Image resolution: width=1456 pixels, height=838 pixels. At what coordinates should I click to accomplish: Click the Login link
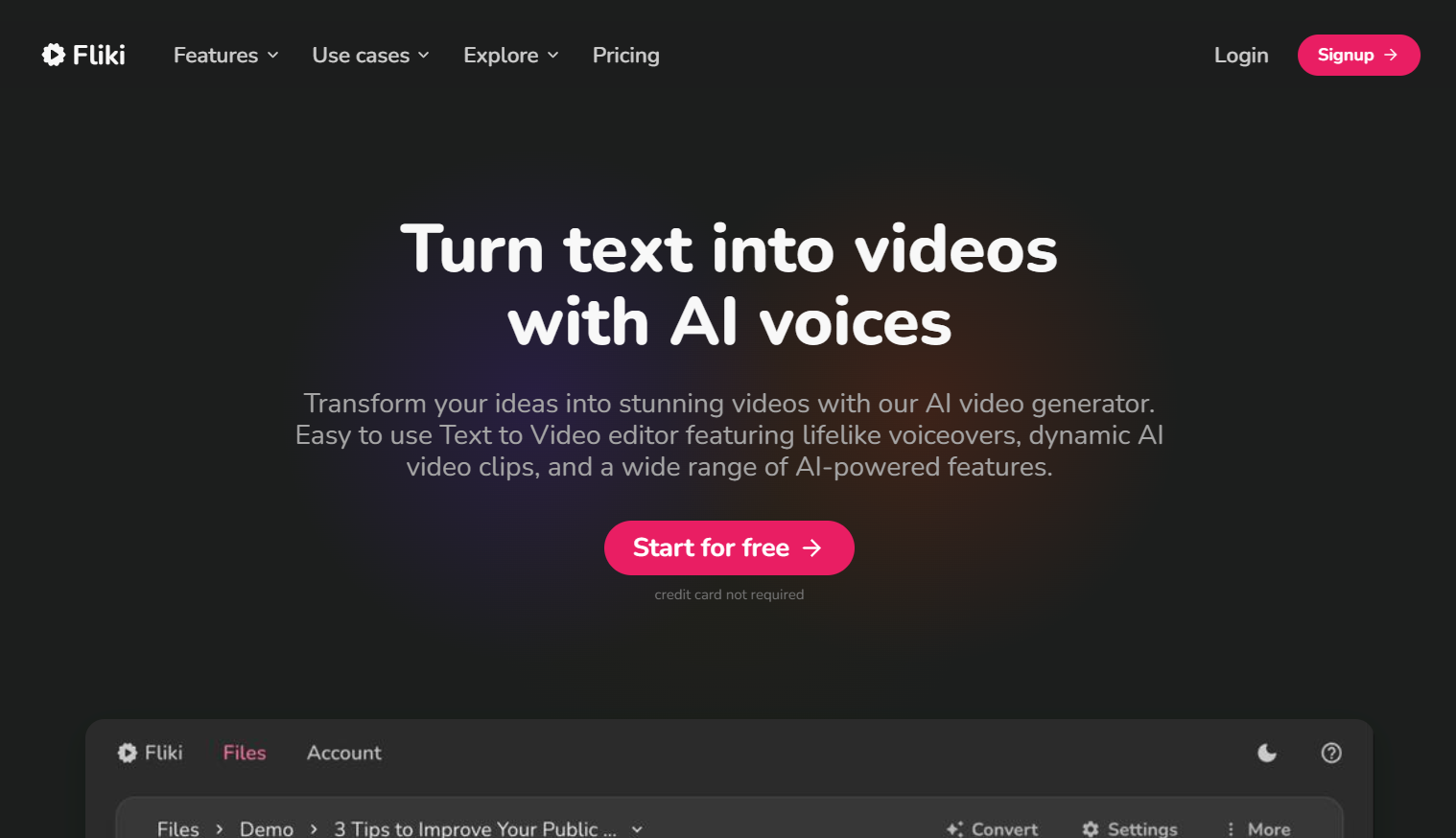point(1241,55)
